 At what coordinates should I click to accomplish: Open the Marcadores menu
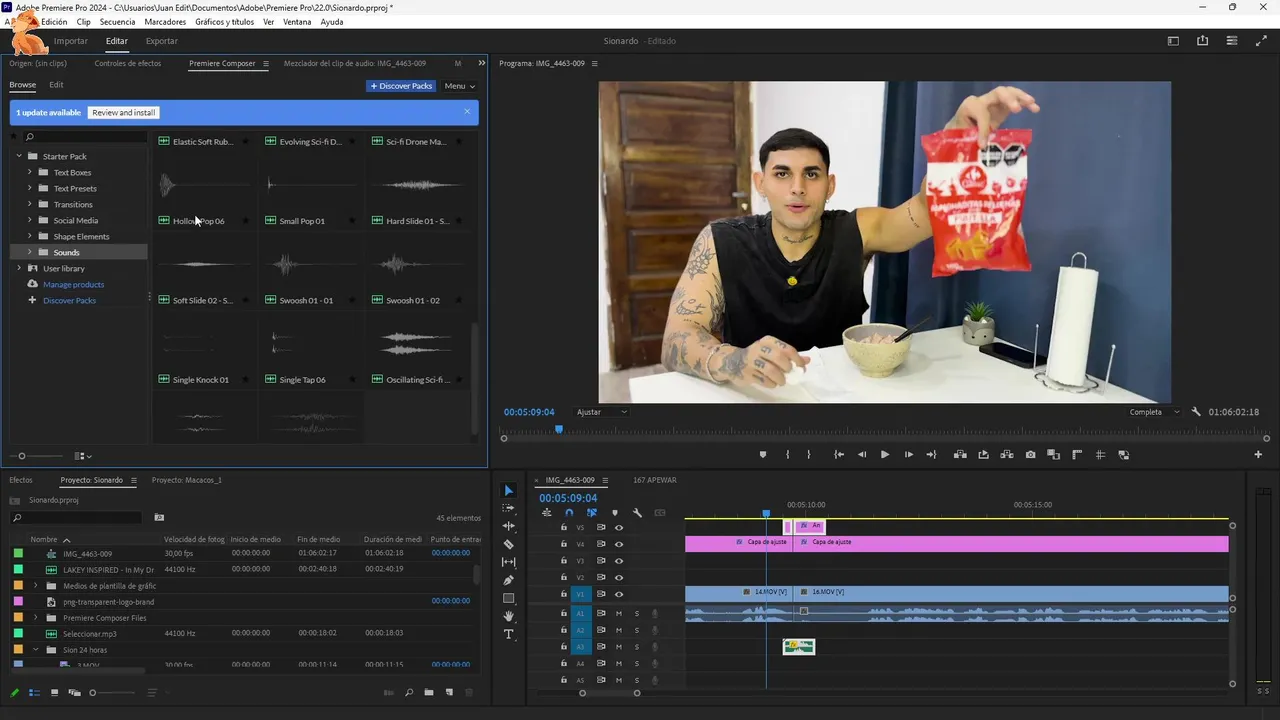165,21
